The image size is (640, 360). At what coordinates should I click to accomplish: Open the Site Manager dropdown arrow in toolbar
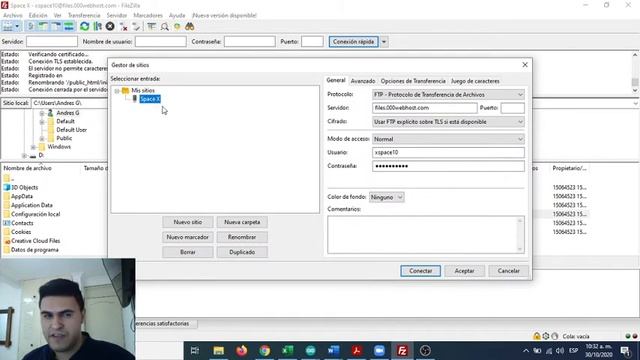pos(17,27)
